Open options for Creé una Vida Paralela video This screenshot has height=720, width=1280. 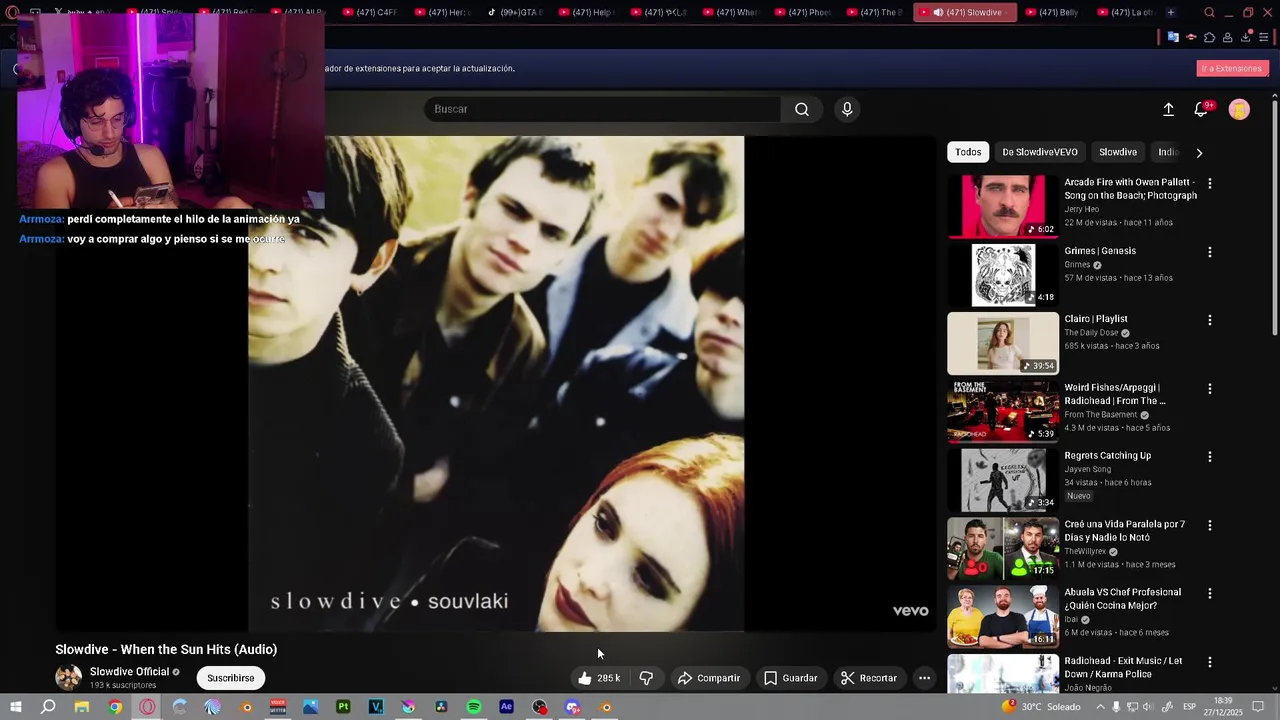(x=1209, y=525)
